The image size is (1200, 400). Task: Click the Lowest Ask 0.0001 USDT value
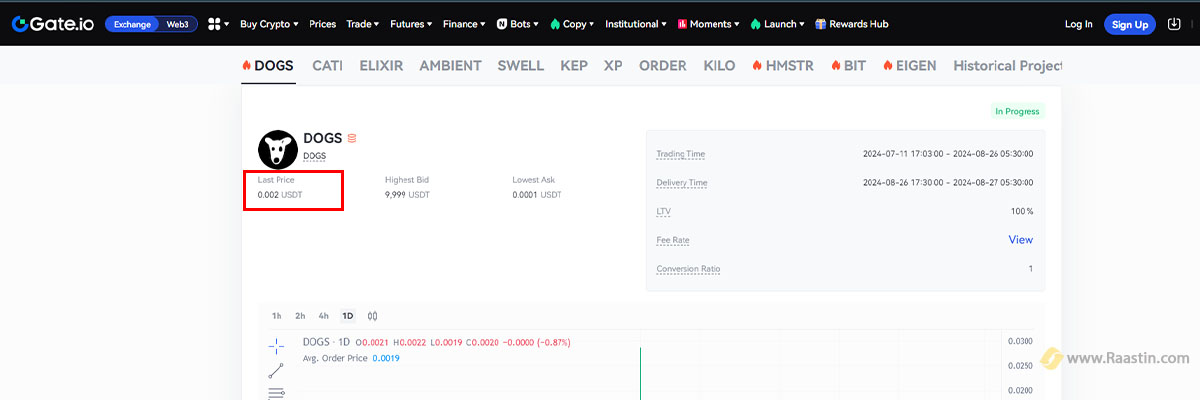coord(537,194)
